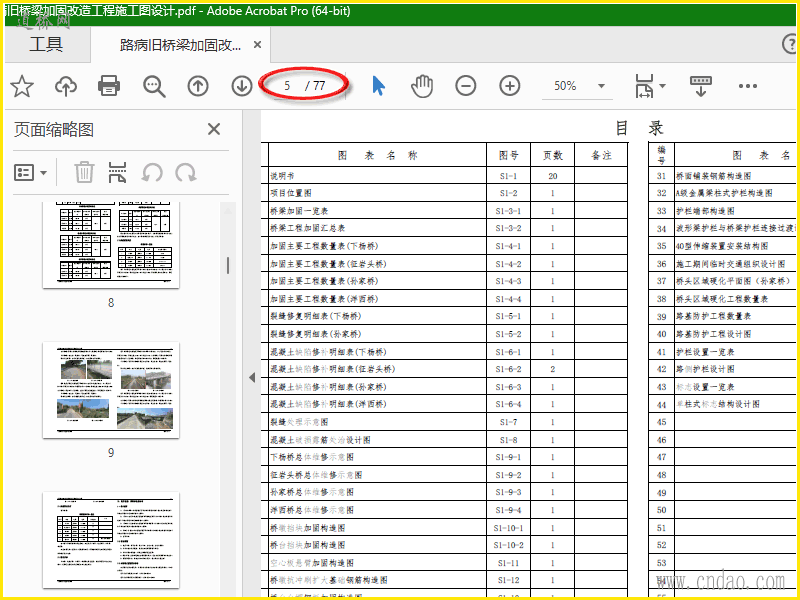Open the help question mark icon
The height and width of the screenshot is (600, 800).
pos(789,44)
